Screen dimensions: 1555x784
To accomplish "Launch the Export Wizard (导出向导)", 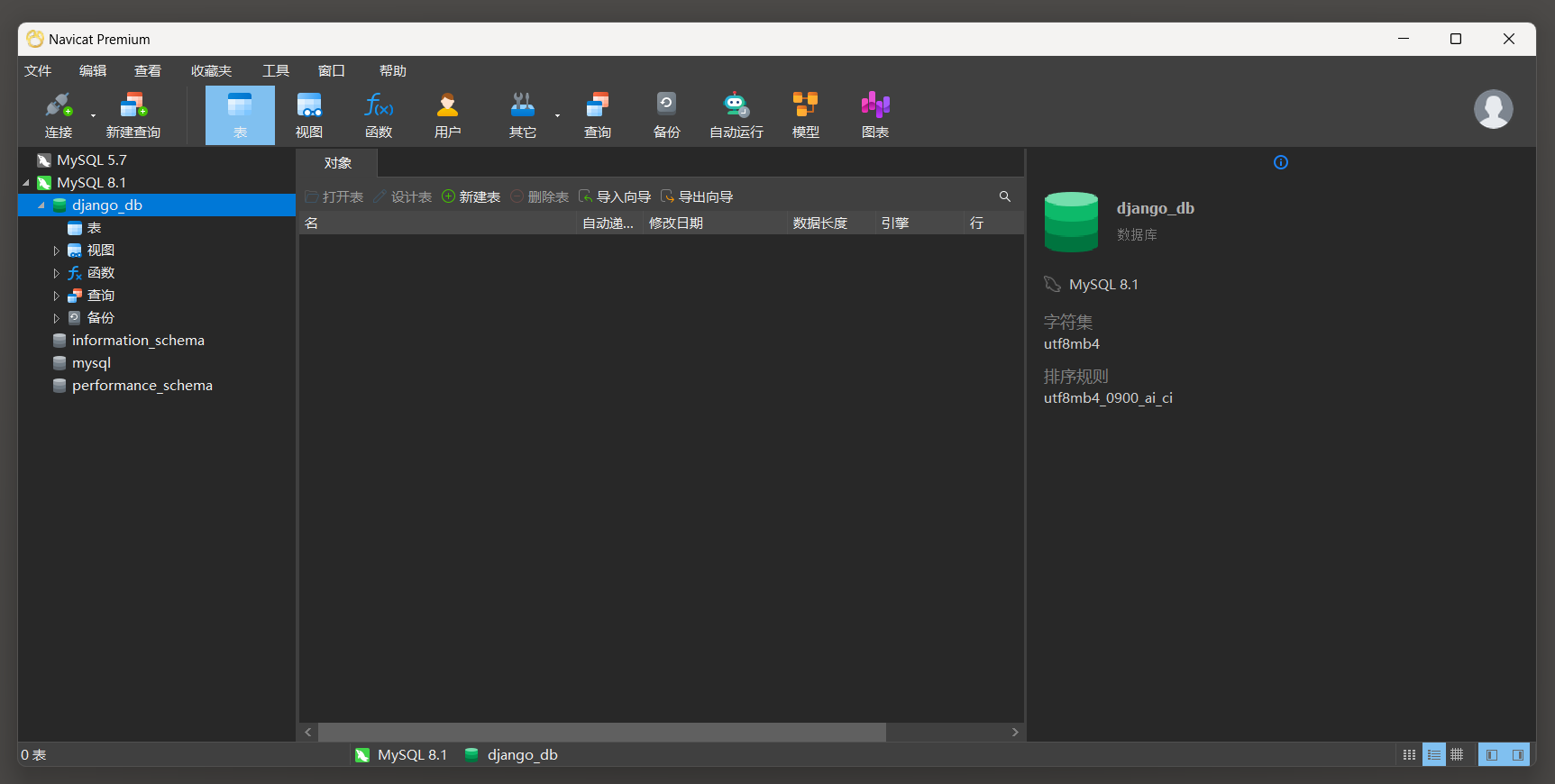I will (x=697, y=196).
